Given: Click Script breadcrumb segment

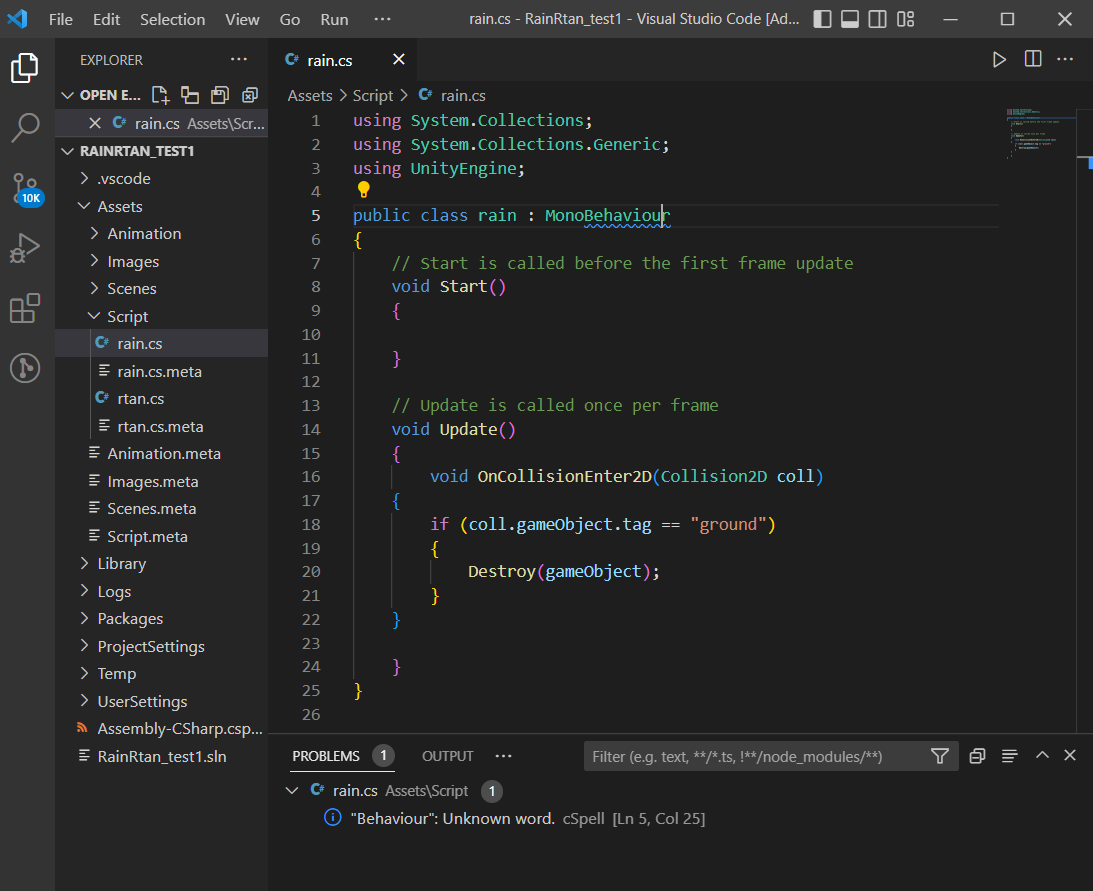Looking at the screenshot, I should (x=373, y=96).
